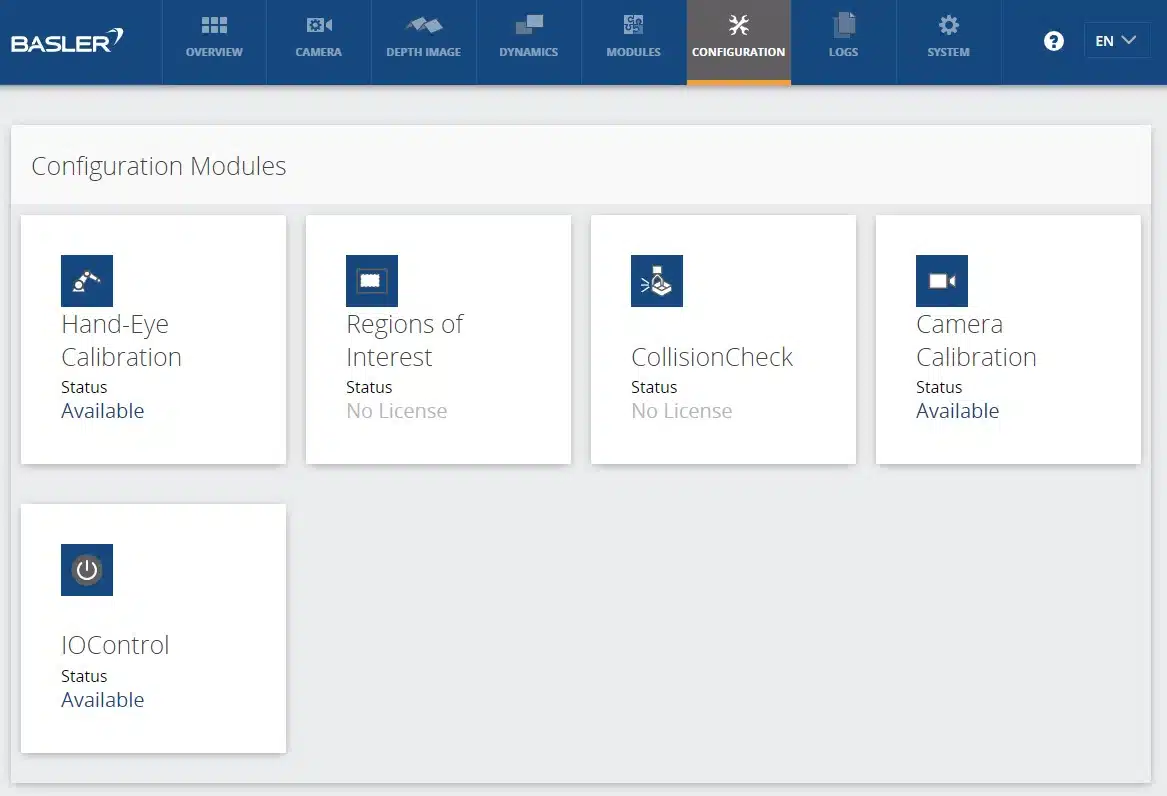Image resolution: width=1167 pixels, height=796 pixels.
Task: Click the IOControl Available status text
Action: [x=102, y=700]
